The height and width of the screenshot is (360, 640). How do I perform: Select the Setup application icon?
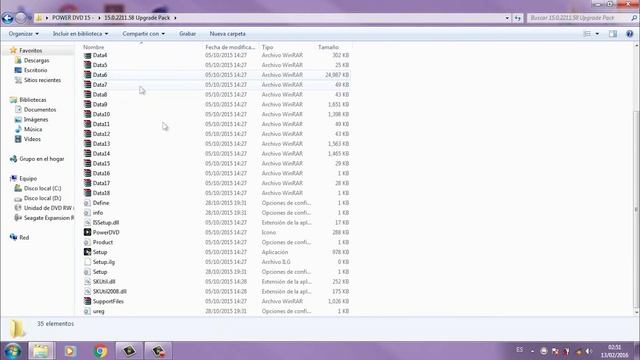coord(87,252)
